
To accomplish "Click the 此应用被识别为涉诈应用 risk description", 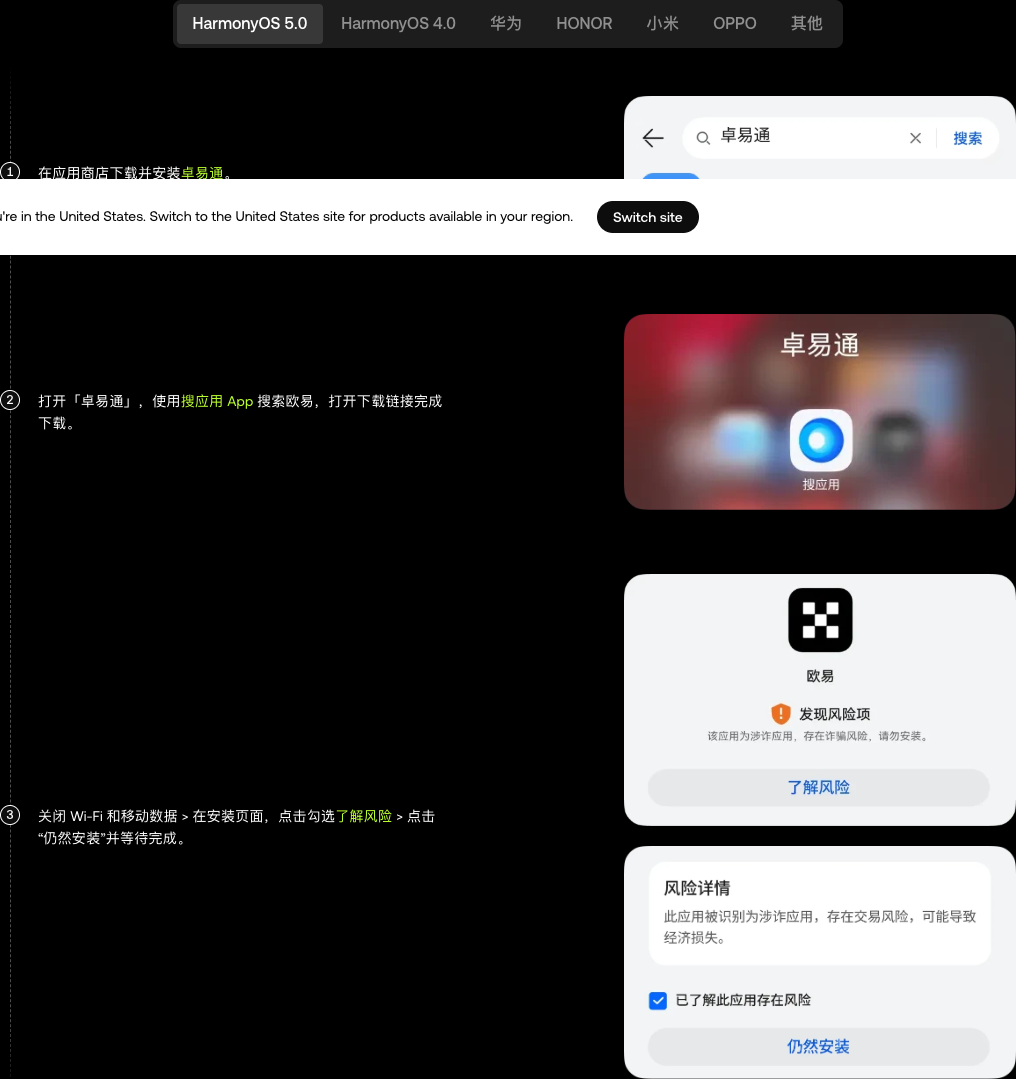I will click(819, 926).
